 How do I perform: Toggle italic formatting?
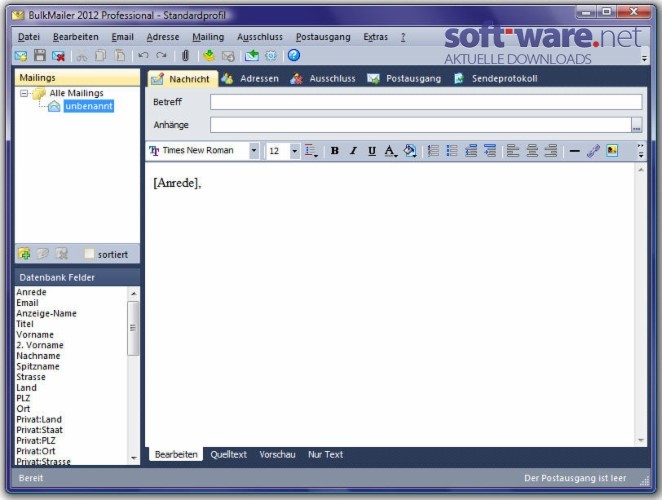click(x=353, y=151)
